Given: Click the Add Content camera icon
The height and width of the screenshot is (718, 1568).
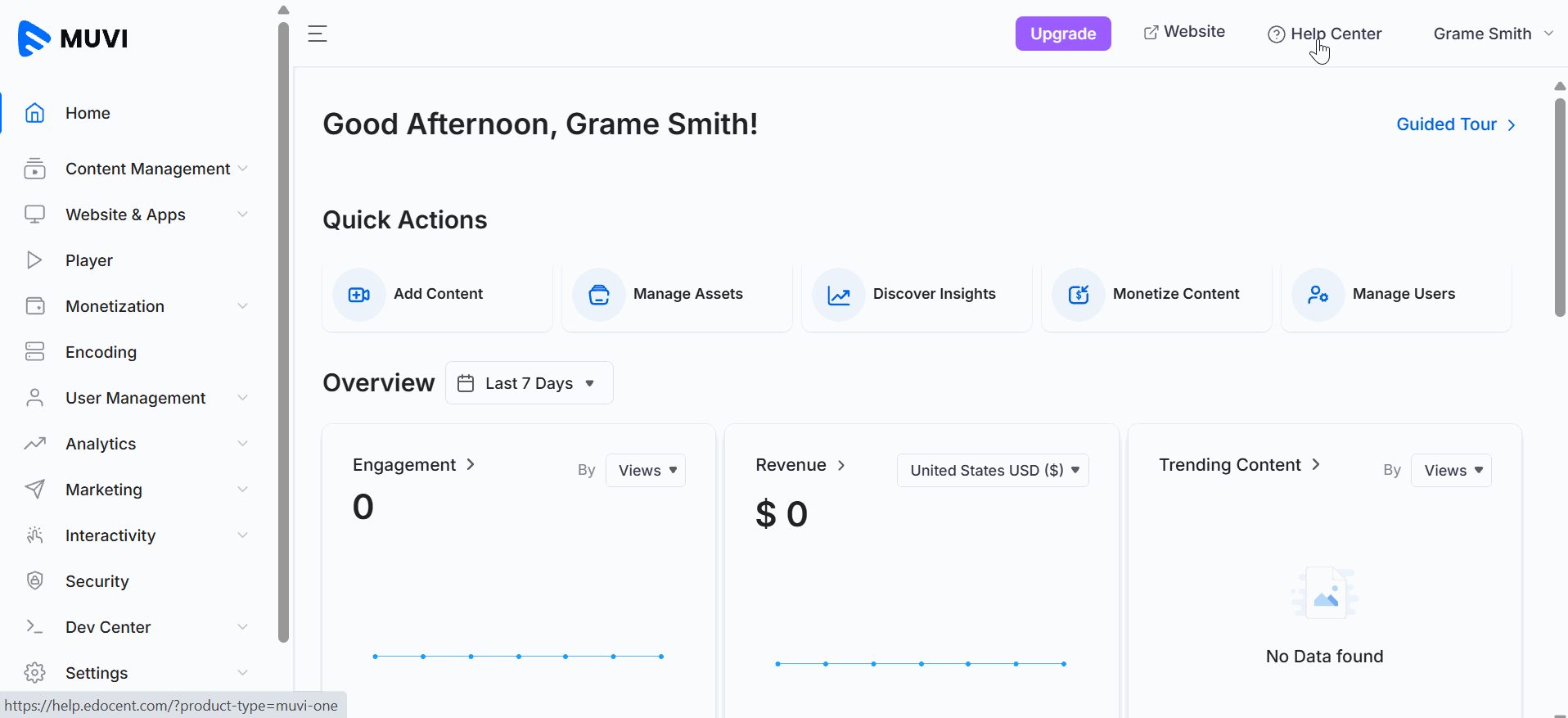Looking at the screenshot, I should click(x=359, y=295).
